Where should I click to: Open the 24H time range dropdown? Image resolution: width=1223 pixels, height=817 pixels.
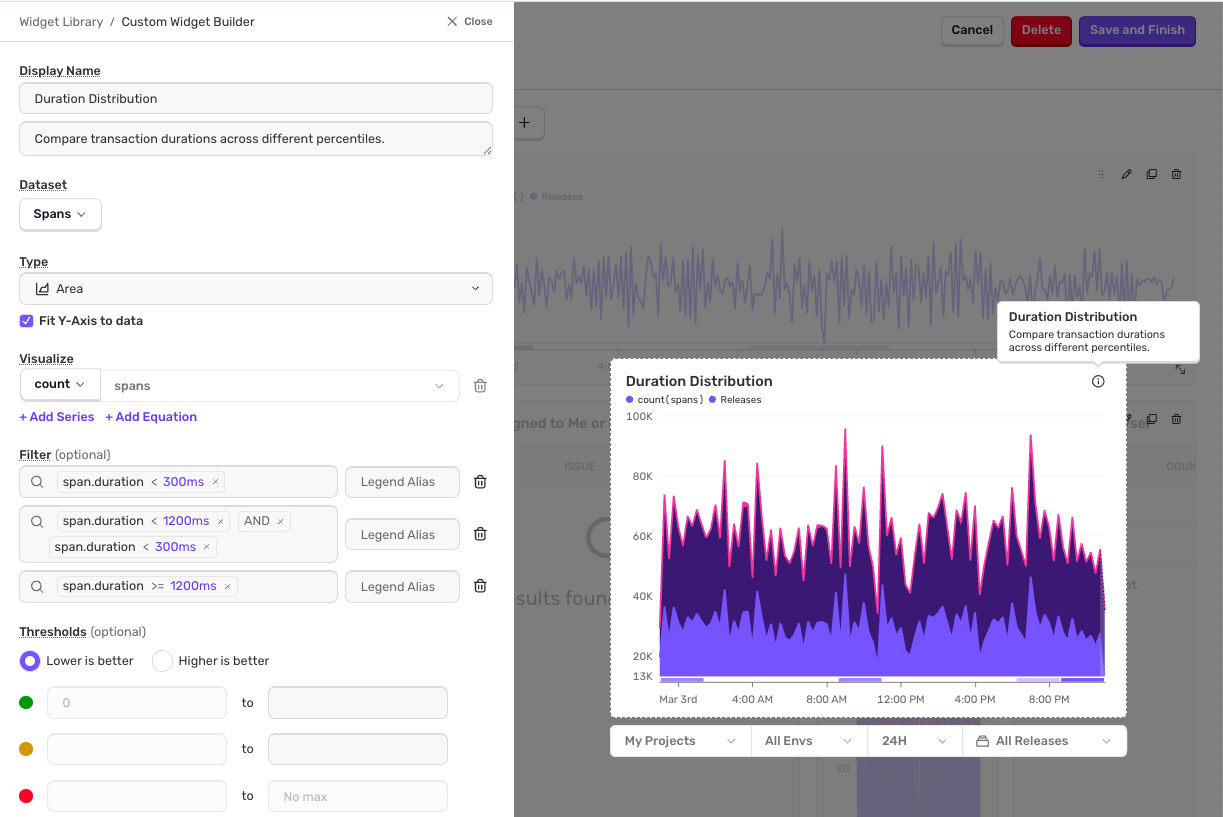pos(915,741)
